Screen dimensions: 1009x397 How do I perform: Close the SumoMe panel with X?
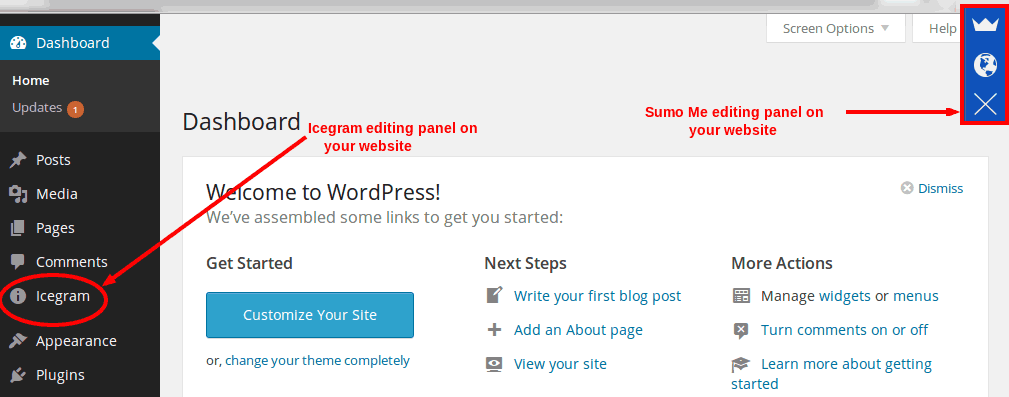(x=985, y=104)
